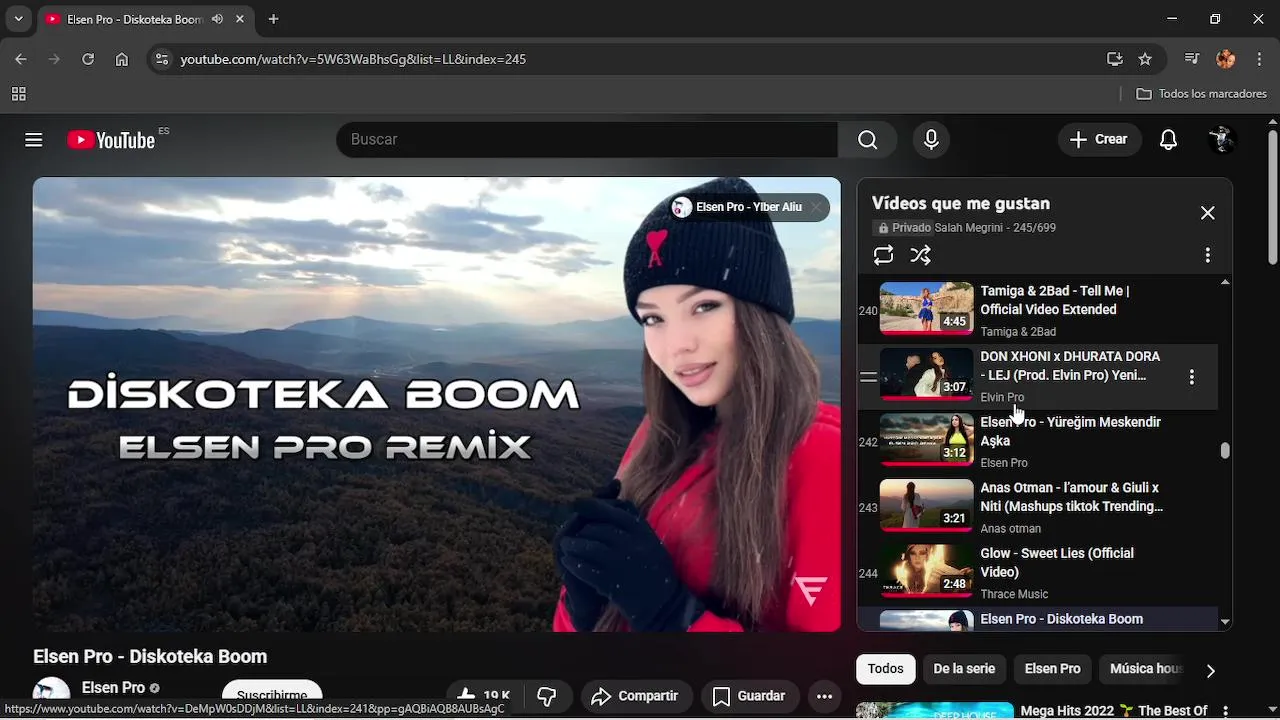Open the account avatar menu
The height and width of the screenshot is (720, 1280).
(x=1222, y=140)
